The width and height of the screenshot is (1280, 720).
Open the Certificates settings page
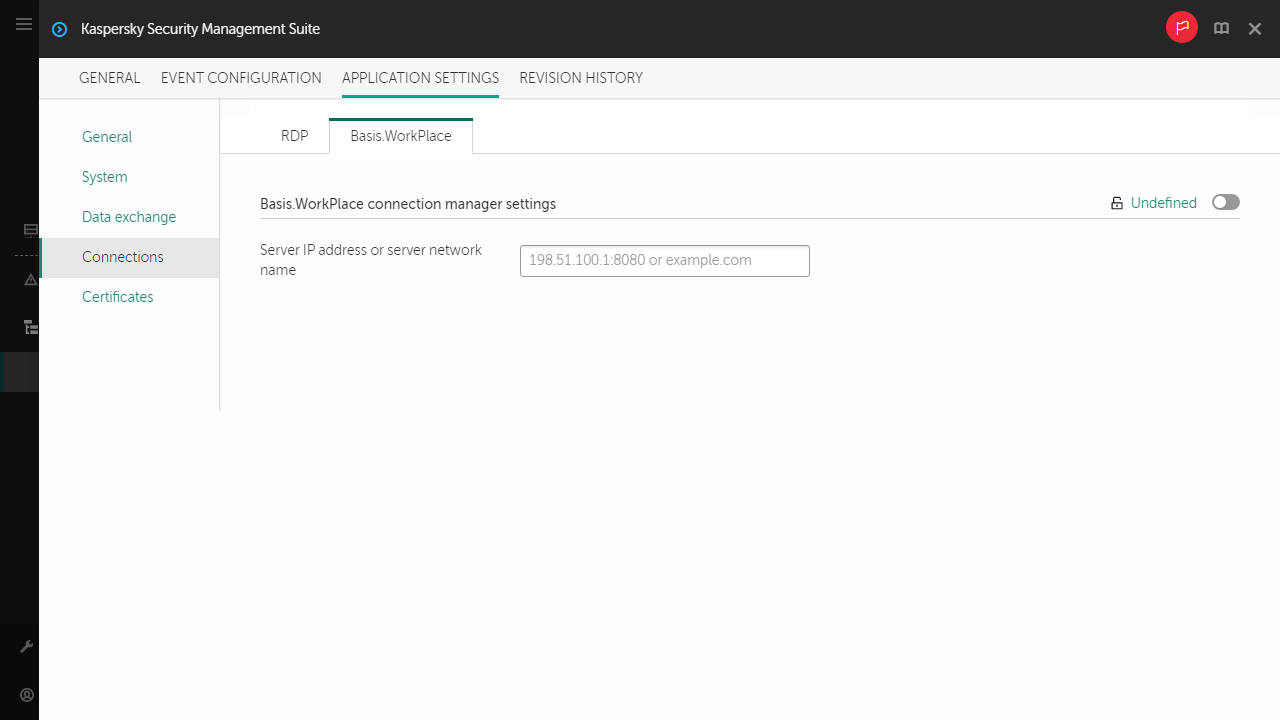point(117,296)
